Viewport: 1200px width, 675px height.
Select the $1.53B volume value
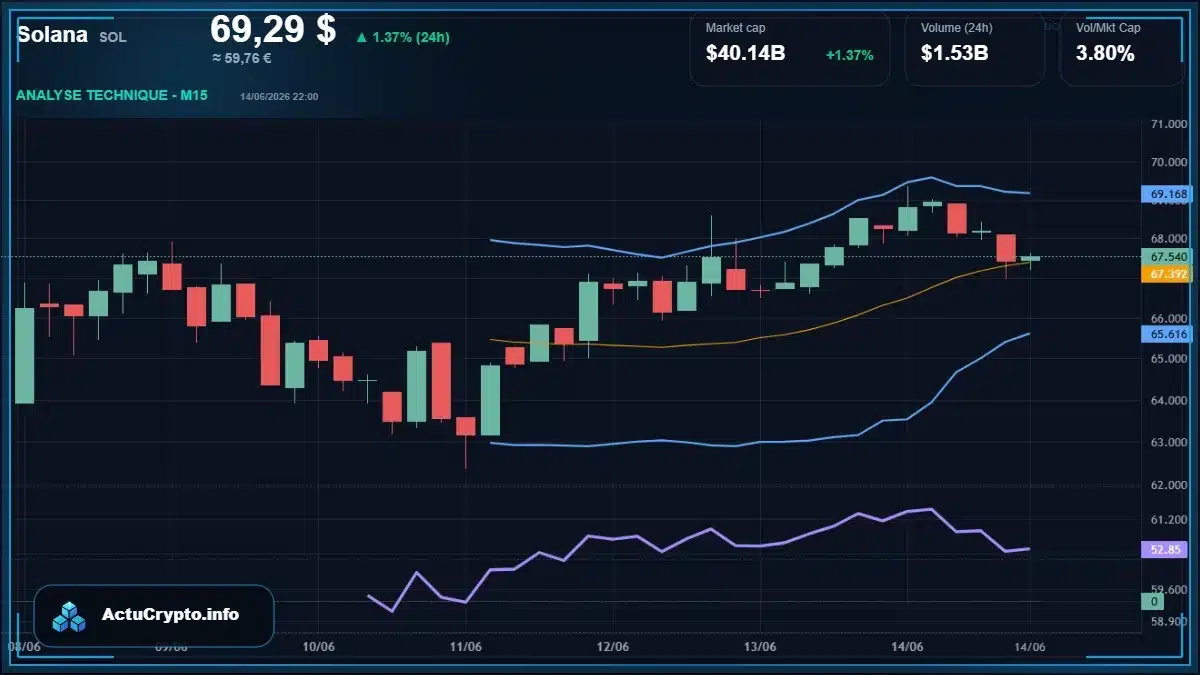954,54
